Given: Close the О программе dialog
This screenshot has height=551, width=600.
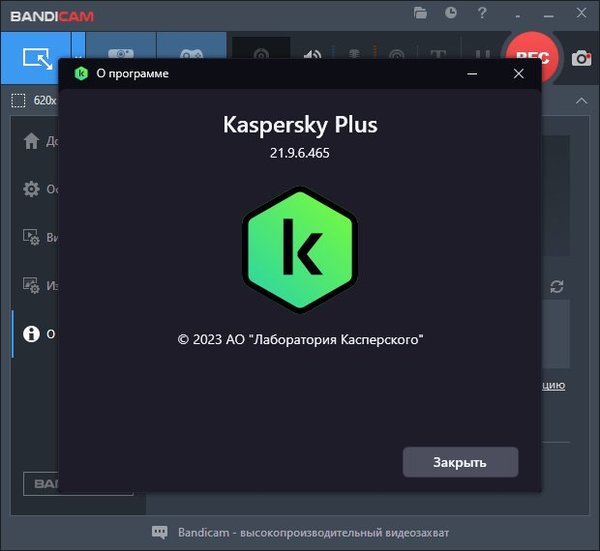Looking at the screenshot, I should (x=518, y=73).
